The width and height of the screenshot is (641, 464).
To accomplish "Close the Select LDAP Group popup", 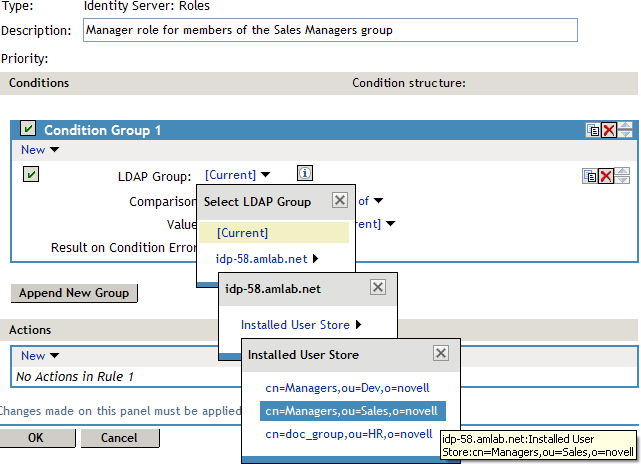I will (339, 201).
